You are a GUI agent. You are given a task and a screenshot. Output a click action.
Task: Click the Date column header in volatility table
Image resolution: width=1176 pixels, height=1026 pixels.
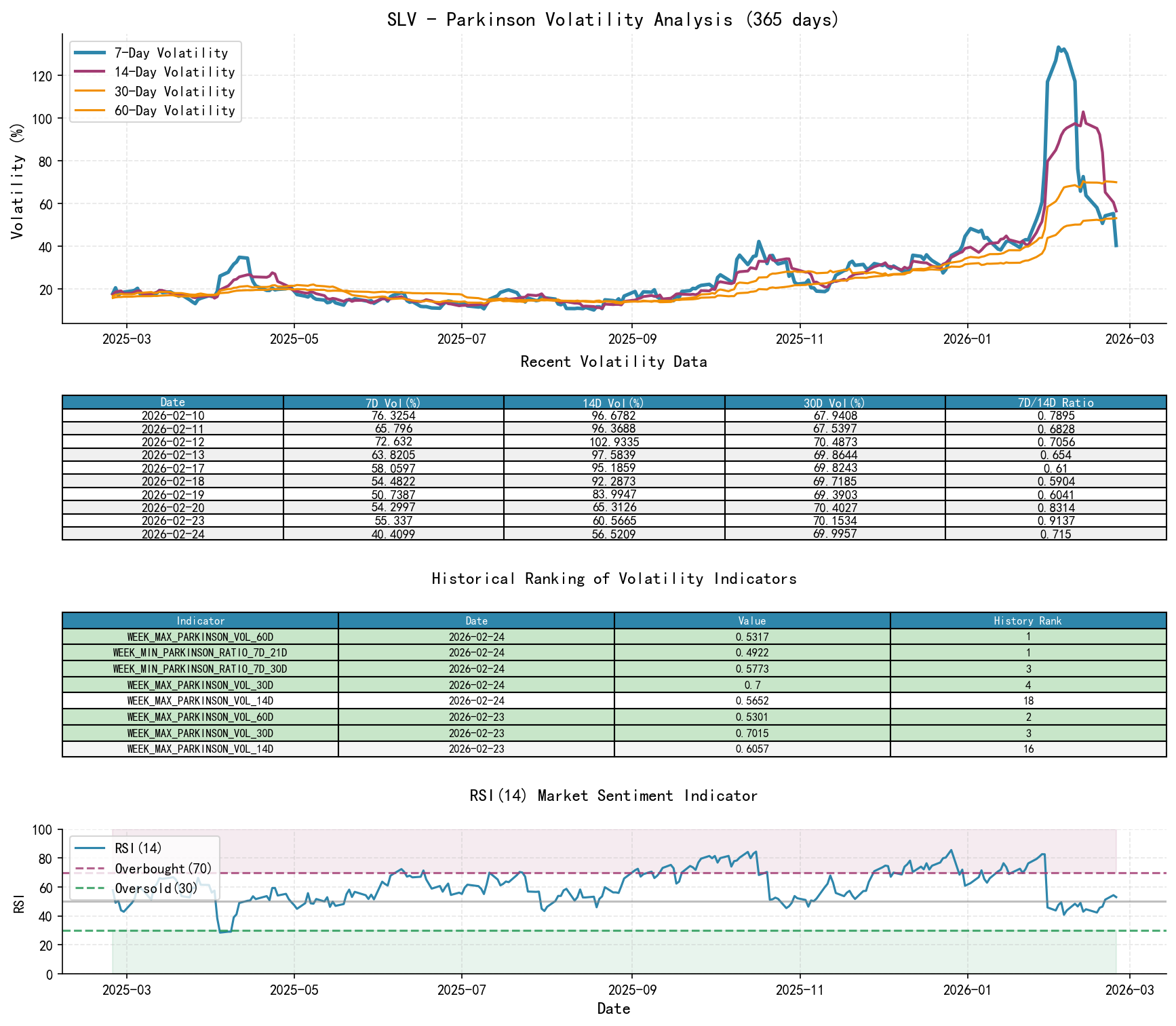[172, 401]
